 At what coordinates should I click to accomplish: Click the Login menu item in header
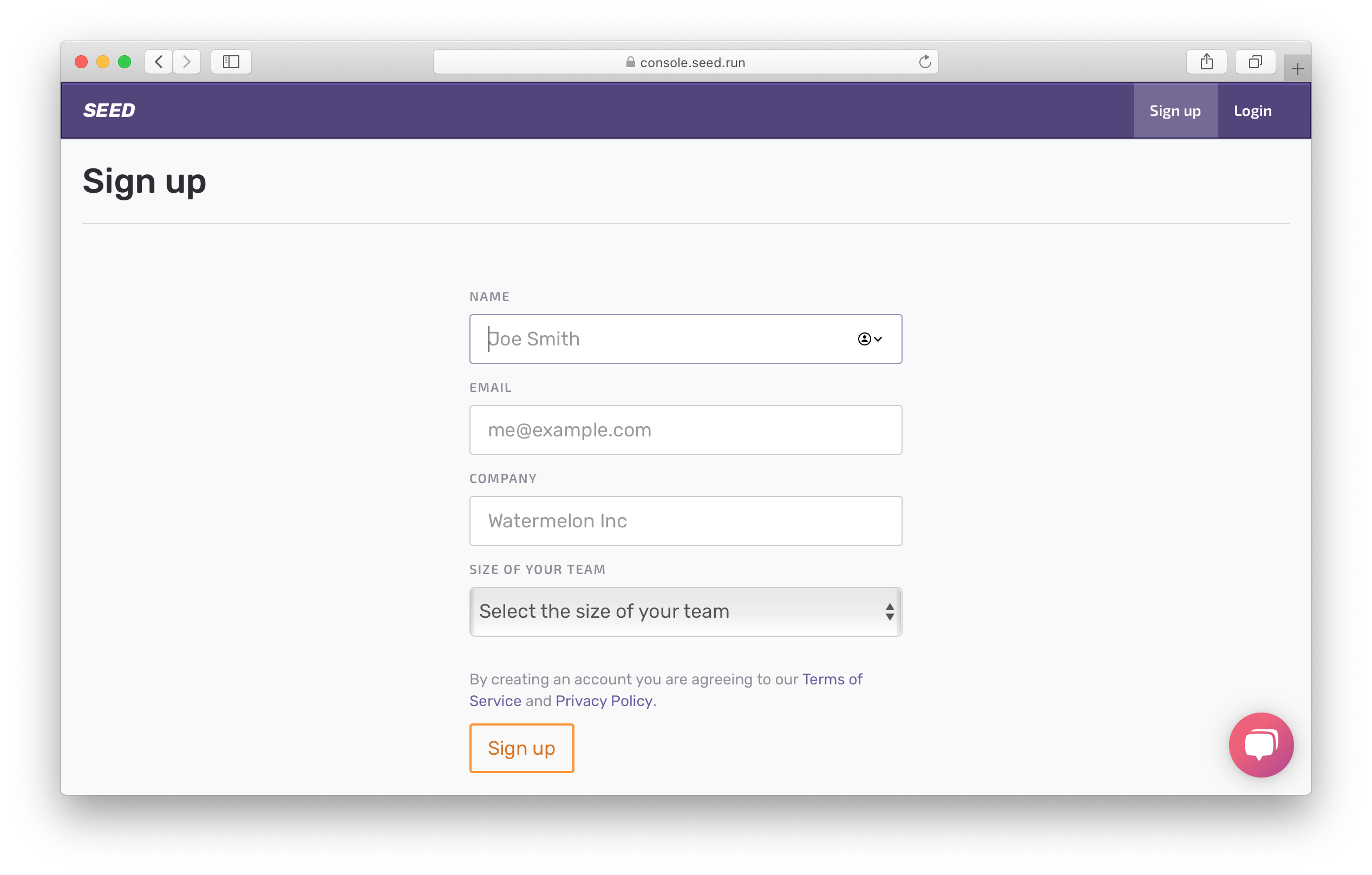click(1253, 110)
